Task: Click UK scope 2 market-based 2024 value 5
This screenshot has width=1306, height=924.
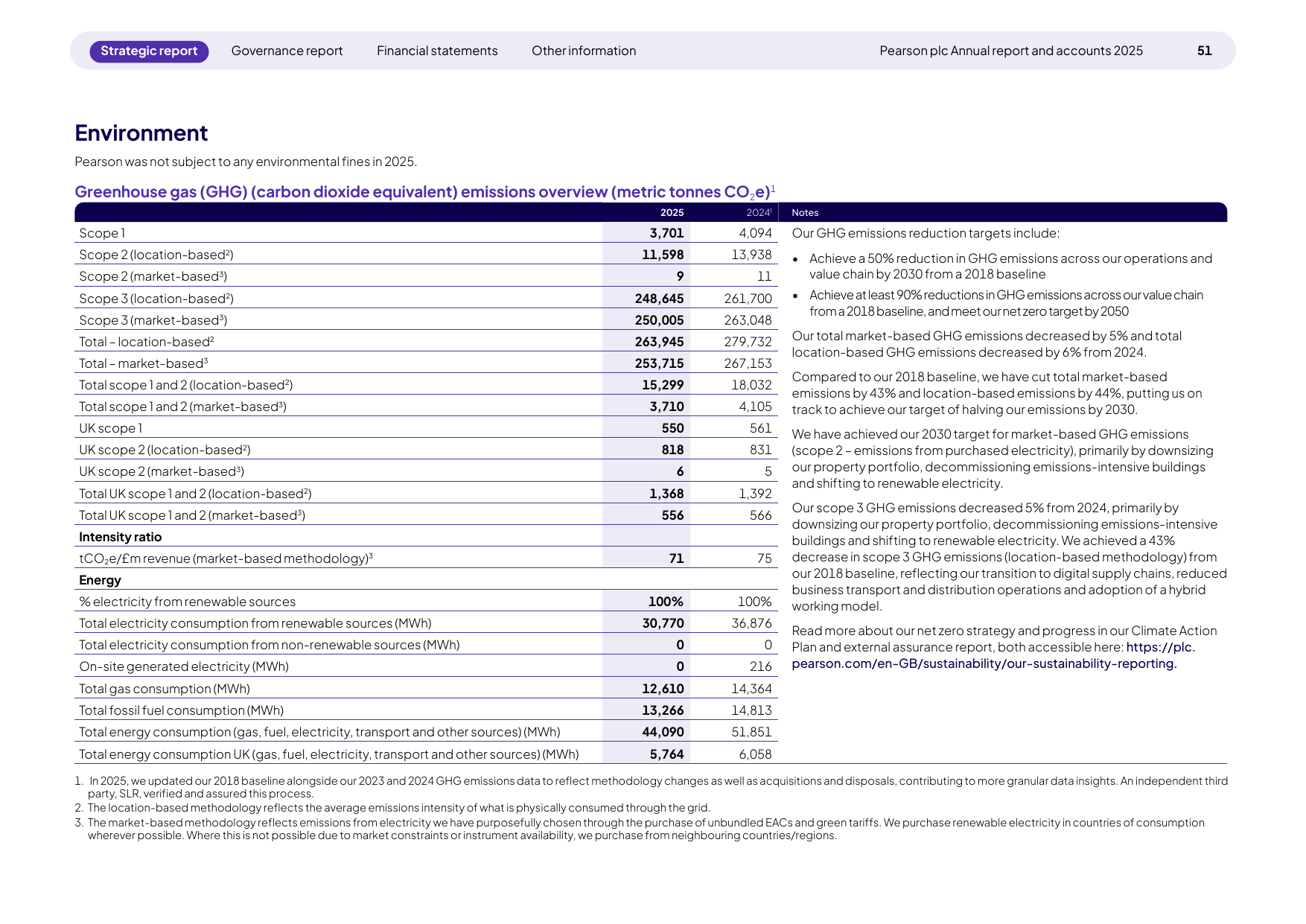Action: [768, 471]
